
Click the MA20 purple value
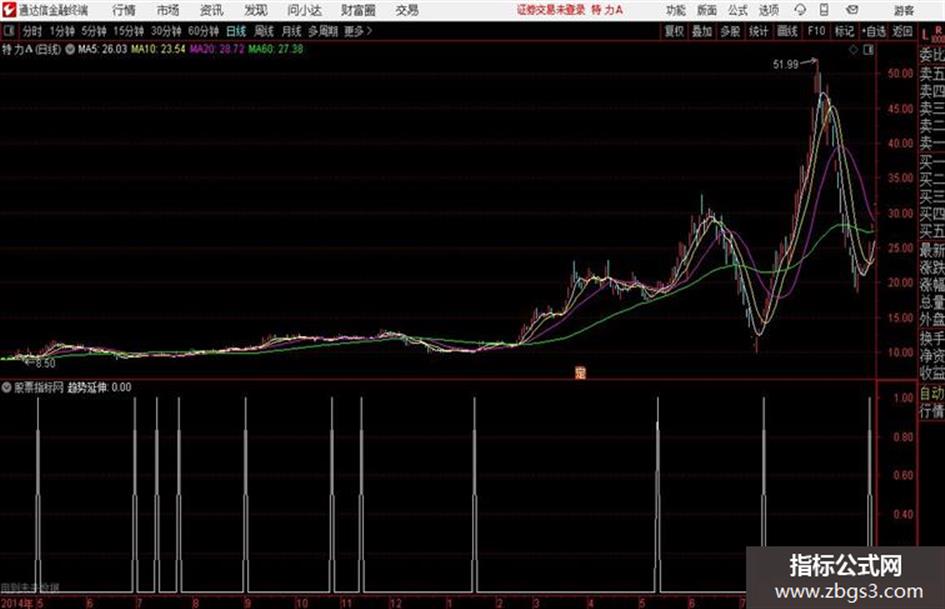[x=217, y=49]
